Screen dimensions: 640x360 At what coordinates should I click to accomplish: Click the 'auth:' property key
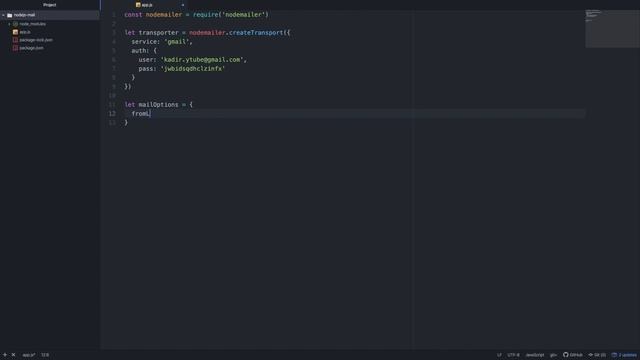point(140,51)
